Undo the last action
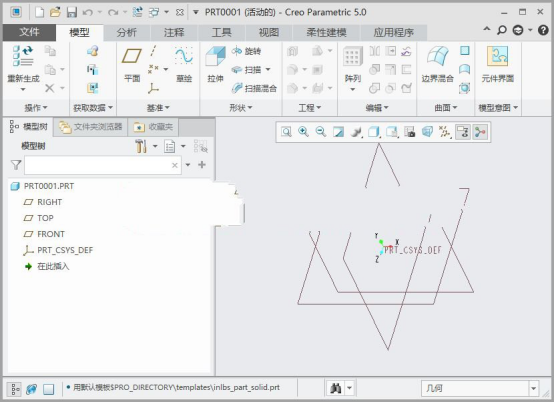Viewport: 554px width, 402px height. point(87,12)
